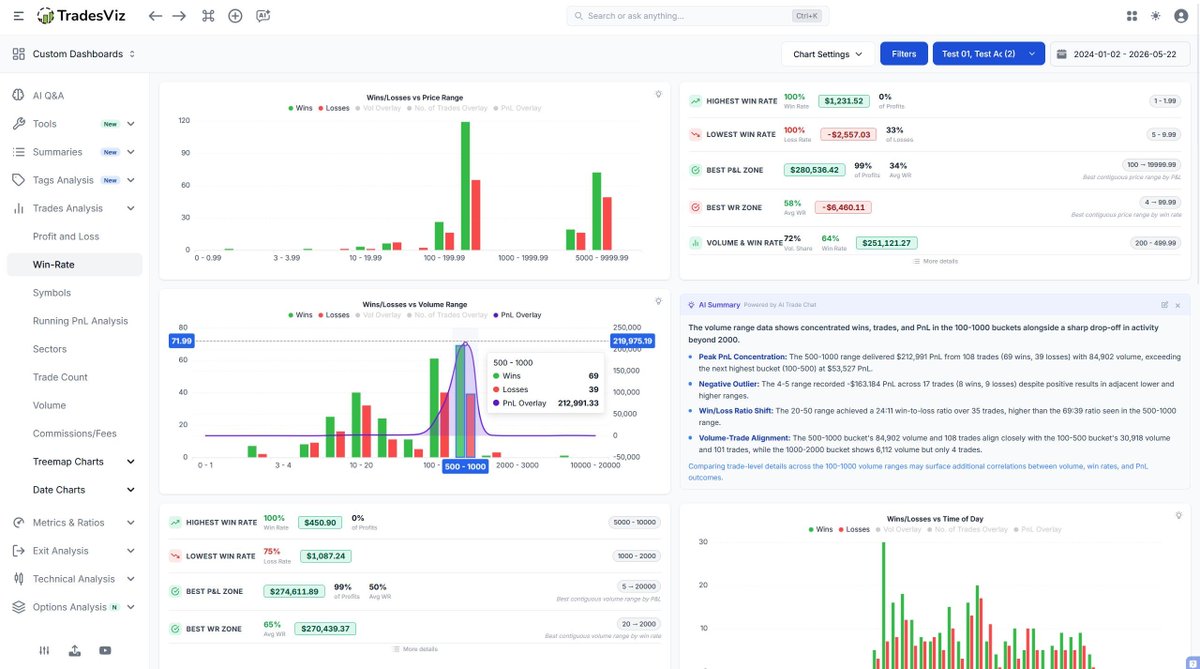Click the Options Analysis layers icon
Screen dimensions: 1200x669
pos(18,606)
